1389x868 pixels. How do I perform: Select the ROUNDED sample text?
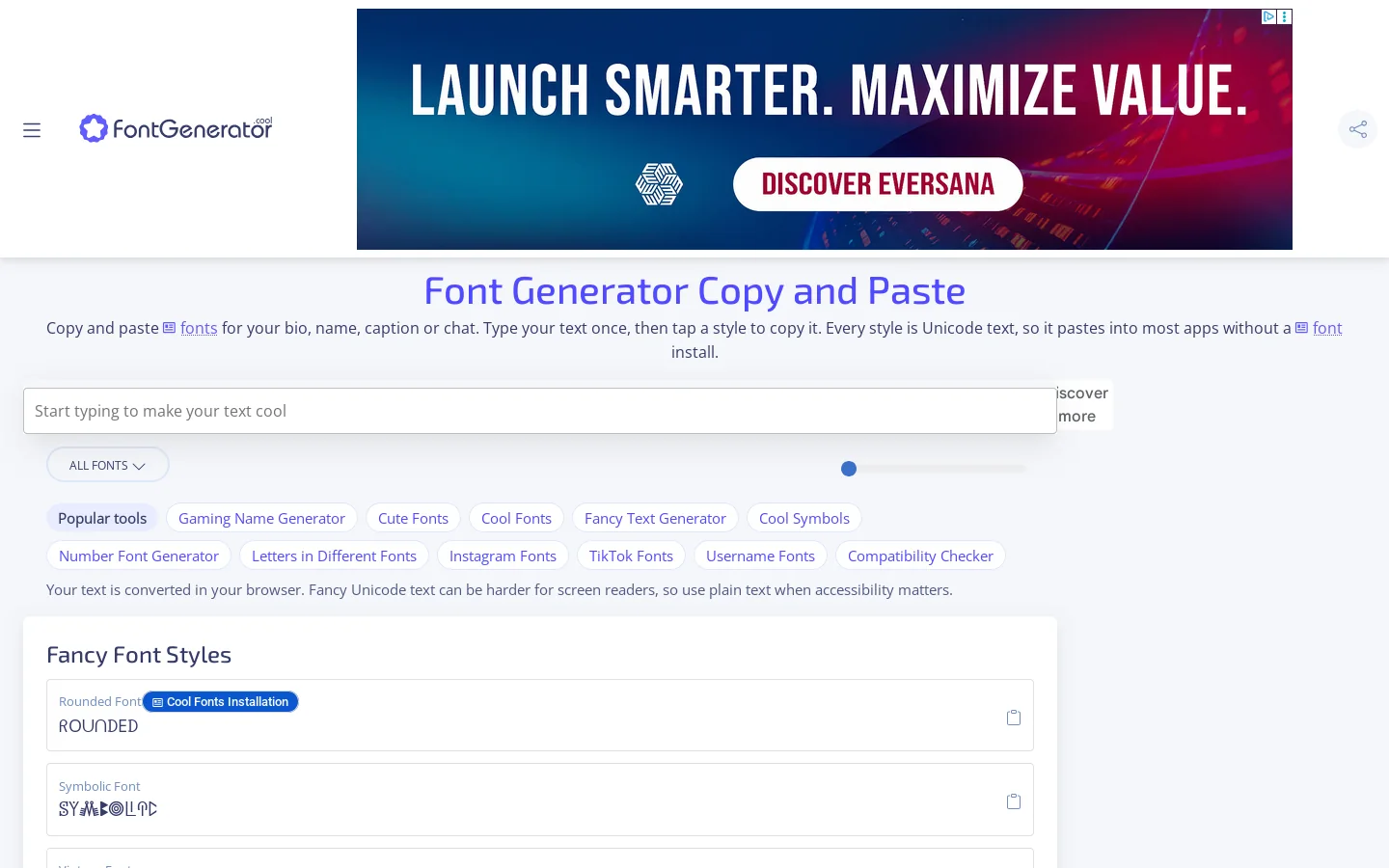[98, 726]
